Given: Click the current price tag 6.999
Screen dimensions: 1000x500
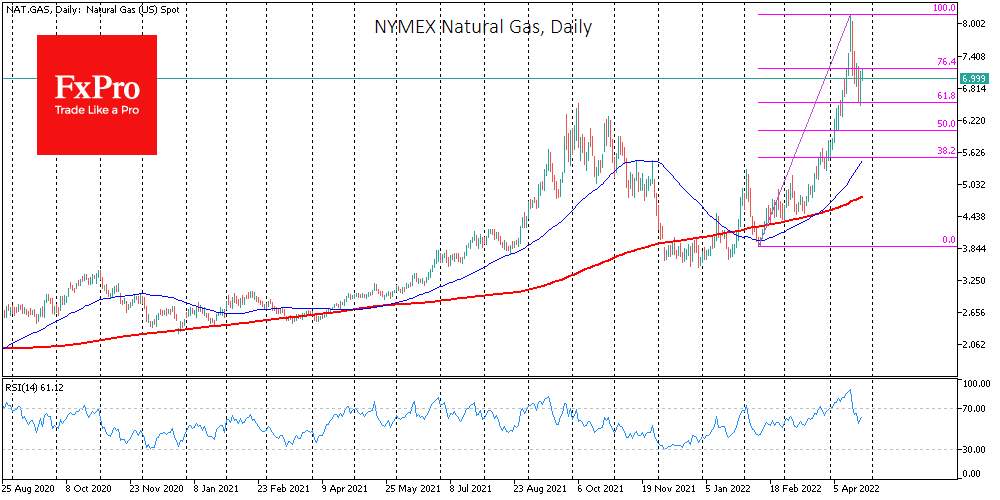Looking at the screenshot, I should 973,78.
